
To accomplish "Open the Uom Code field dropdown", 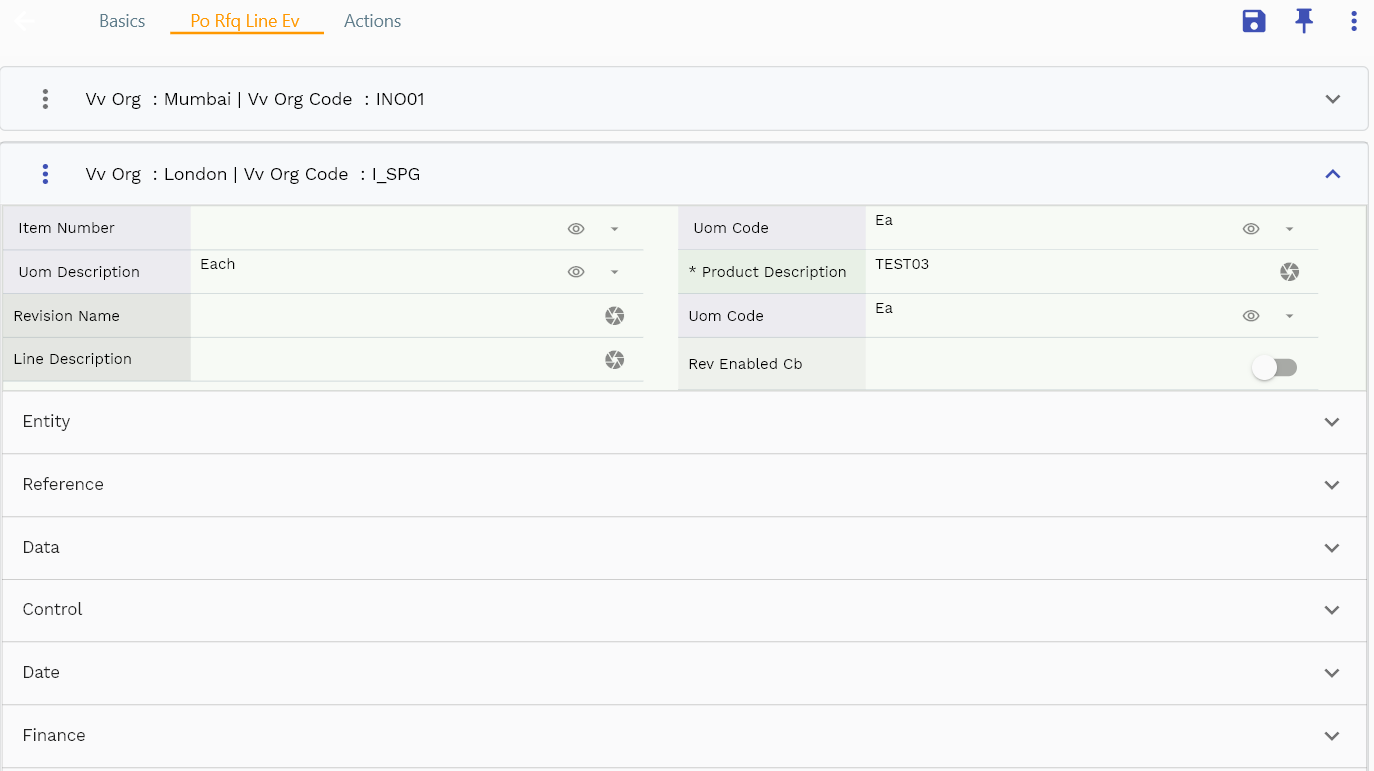I will [1290, 228].
